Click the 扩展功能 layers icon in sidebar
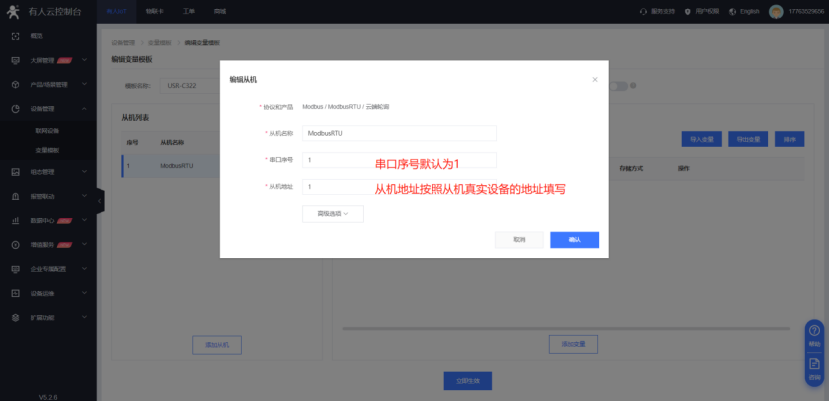Image resolution: width=829 pixels, height=402 pixels. 15,318
